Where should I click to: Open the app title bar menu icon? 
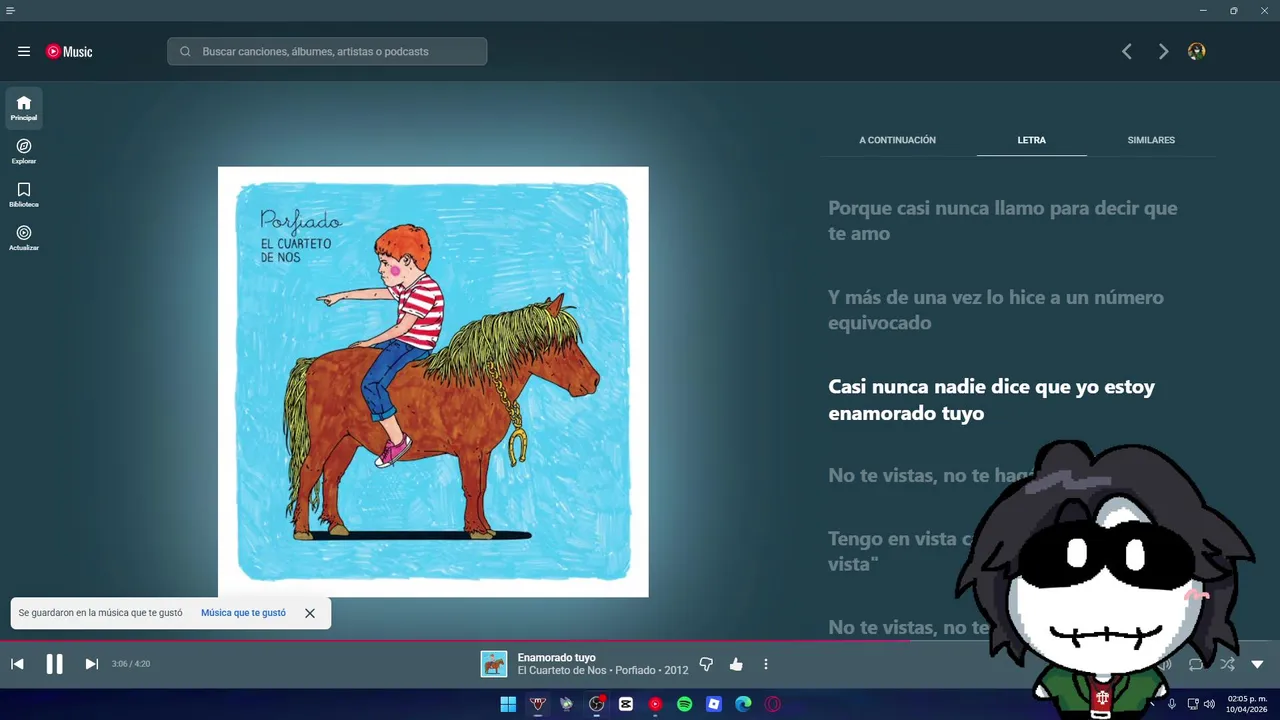point(10,10)
